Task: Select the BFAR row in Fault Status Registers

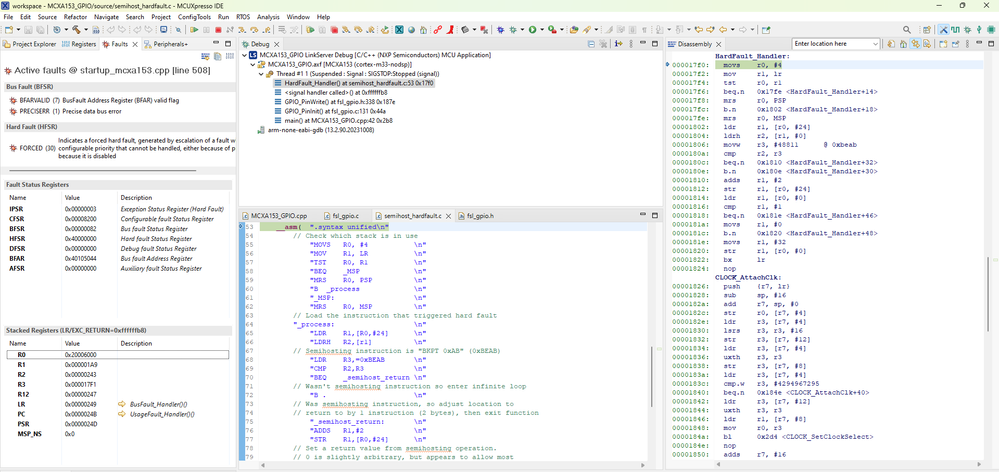Action: (x=118, y=259)
